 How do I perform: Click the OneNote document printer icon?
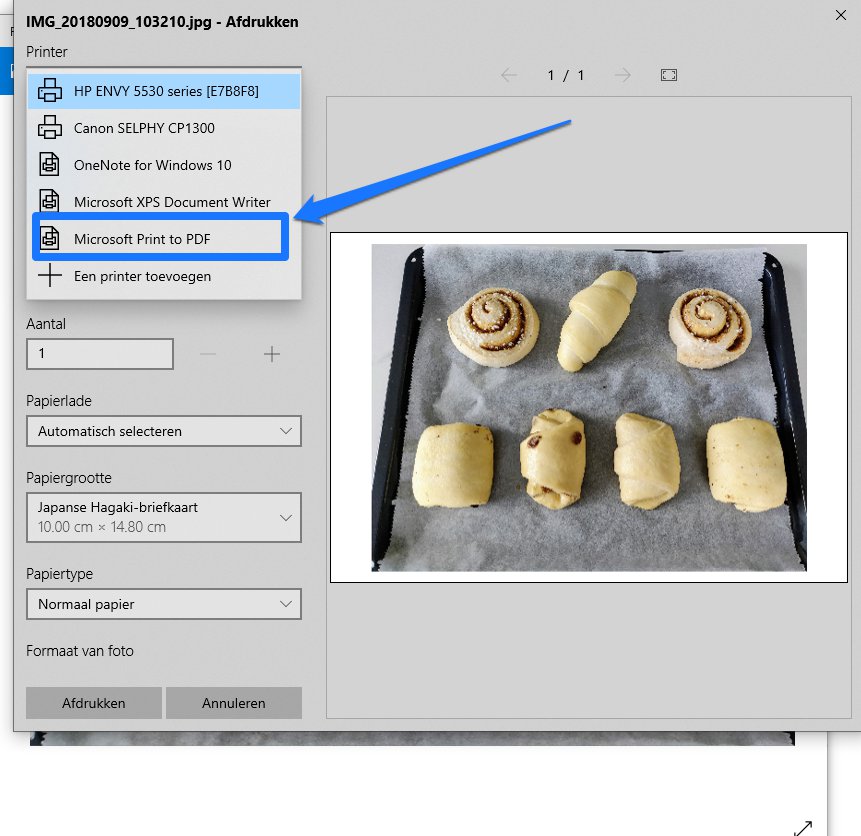tap(49, 164)
